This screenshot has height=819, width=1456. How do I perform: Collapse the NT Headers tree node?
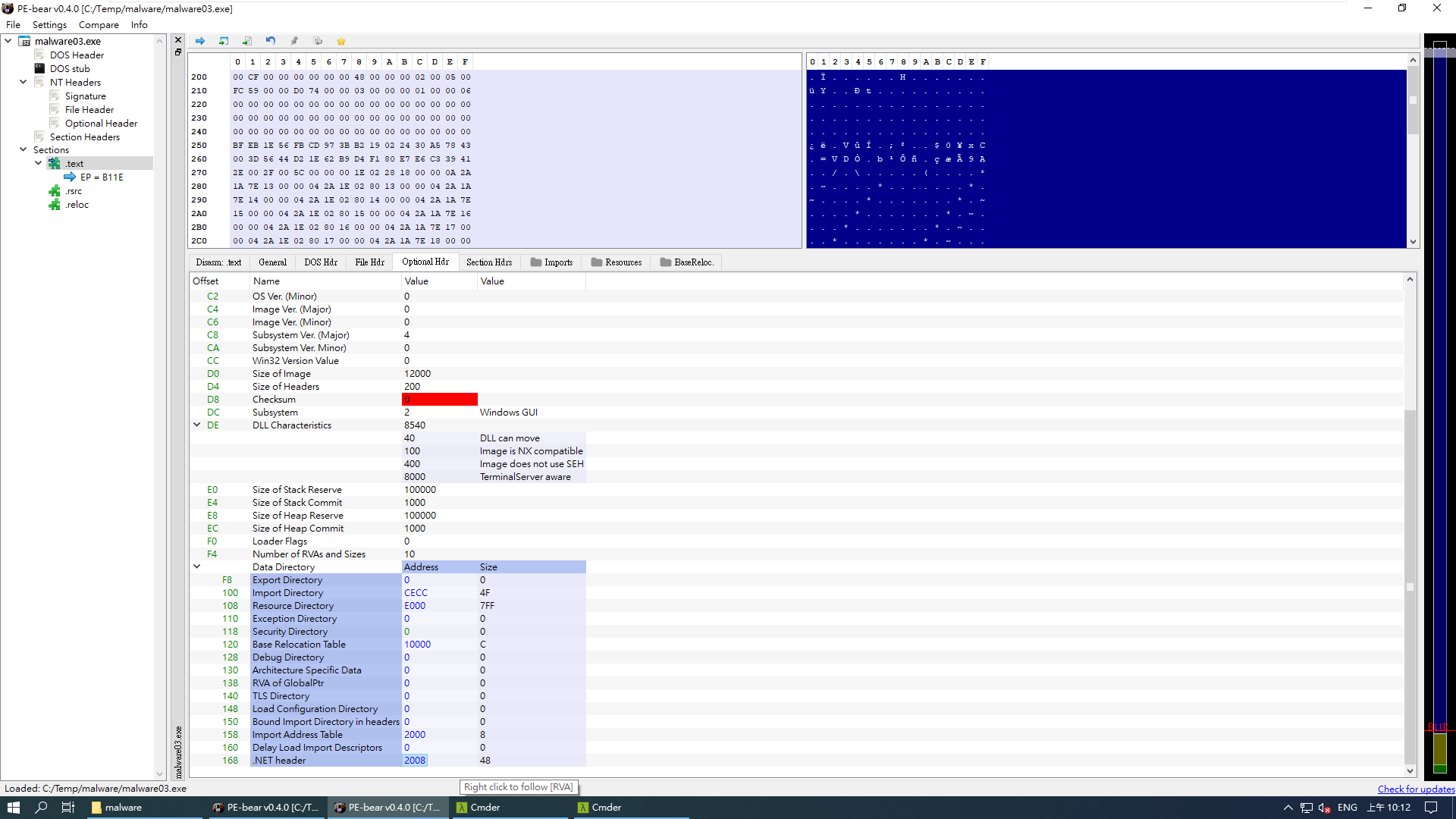pos(24,82)
